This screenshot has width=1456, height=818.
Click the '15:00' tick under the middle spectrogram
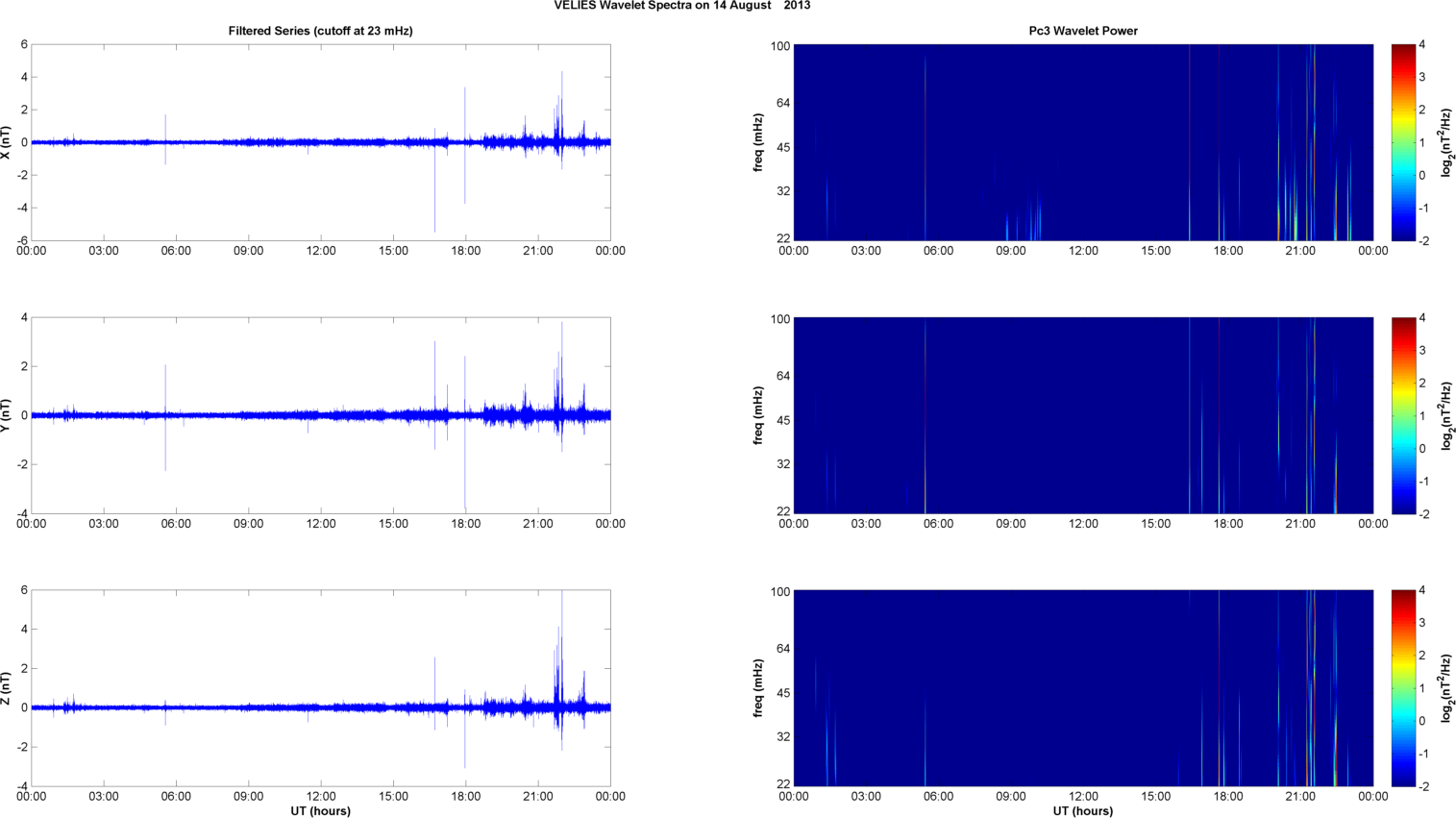pyautogui.click(x=1155, y=524)
